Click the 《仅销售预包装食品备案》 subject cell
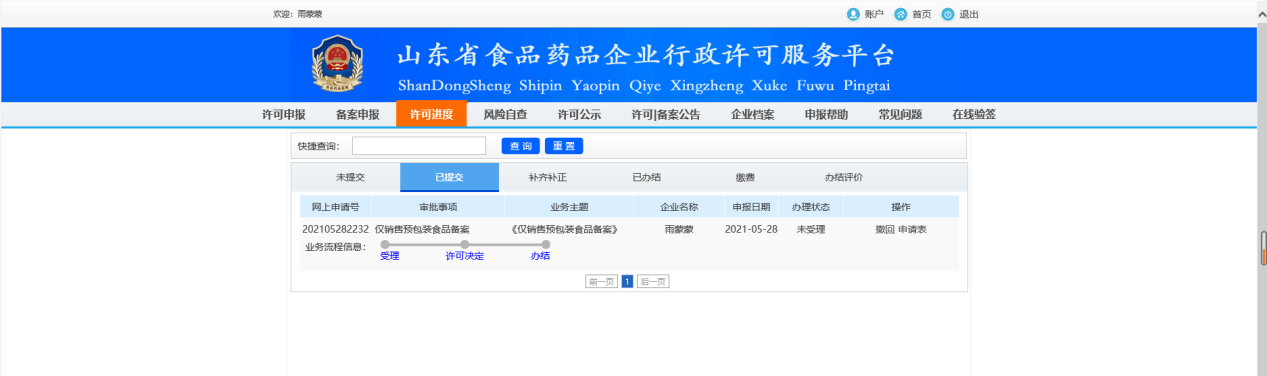 coord(565,229)
